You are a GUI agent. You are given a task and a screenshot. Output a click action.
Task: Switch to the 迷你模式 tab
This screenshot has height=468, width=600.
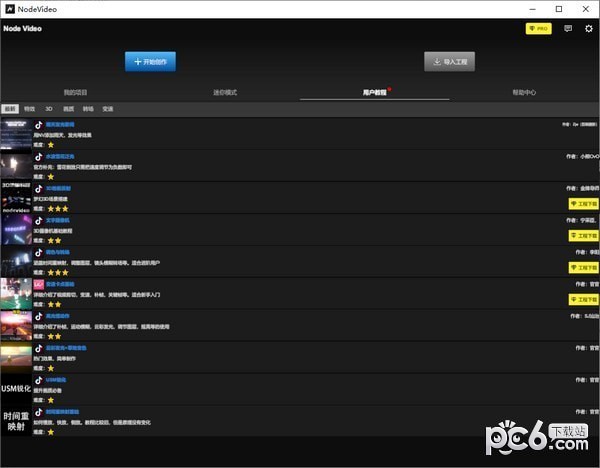tap(225, 92)
